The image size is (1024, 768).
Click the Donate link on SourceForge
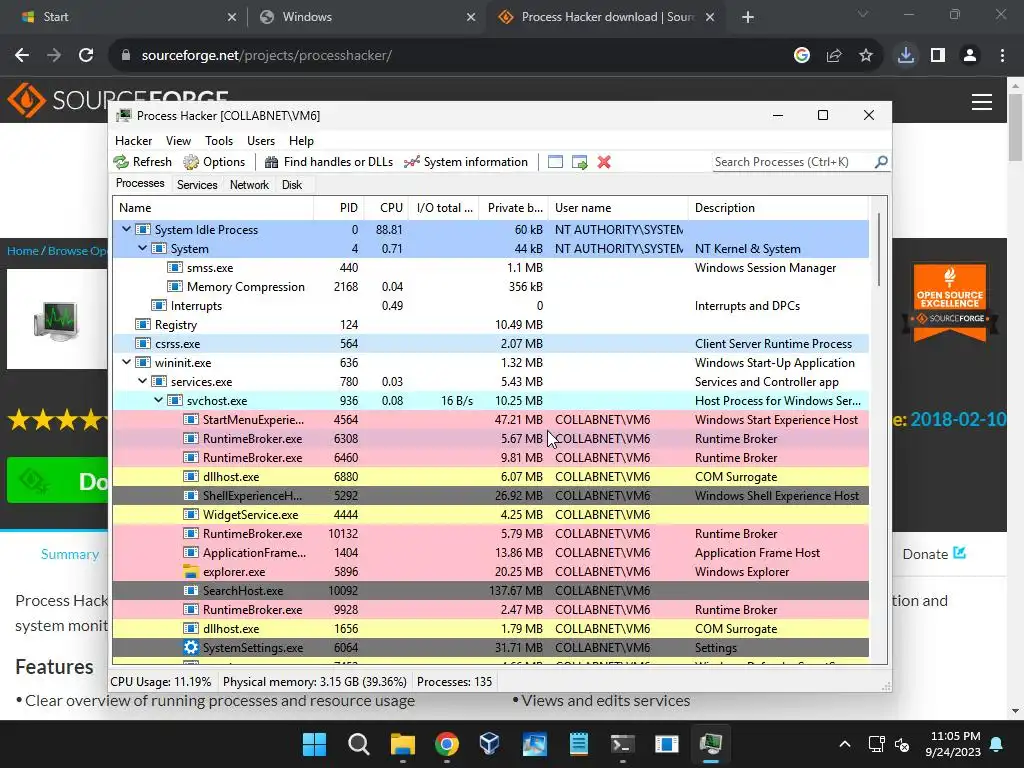[933, 554]
